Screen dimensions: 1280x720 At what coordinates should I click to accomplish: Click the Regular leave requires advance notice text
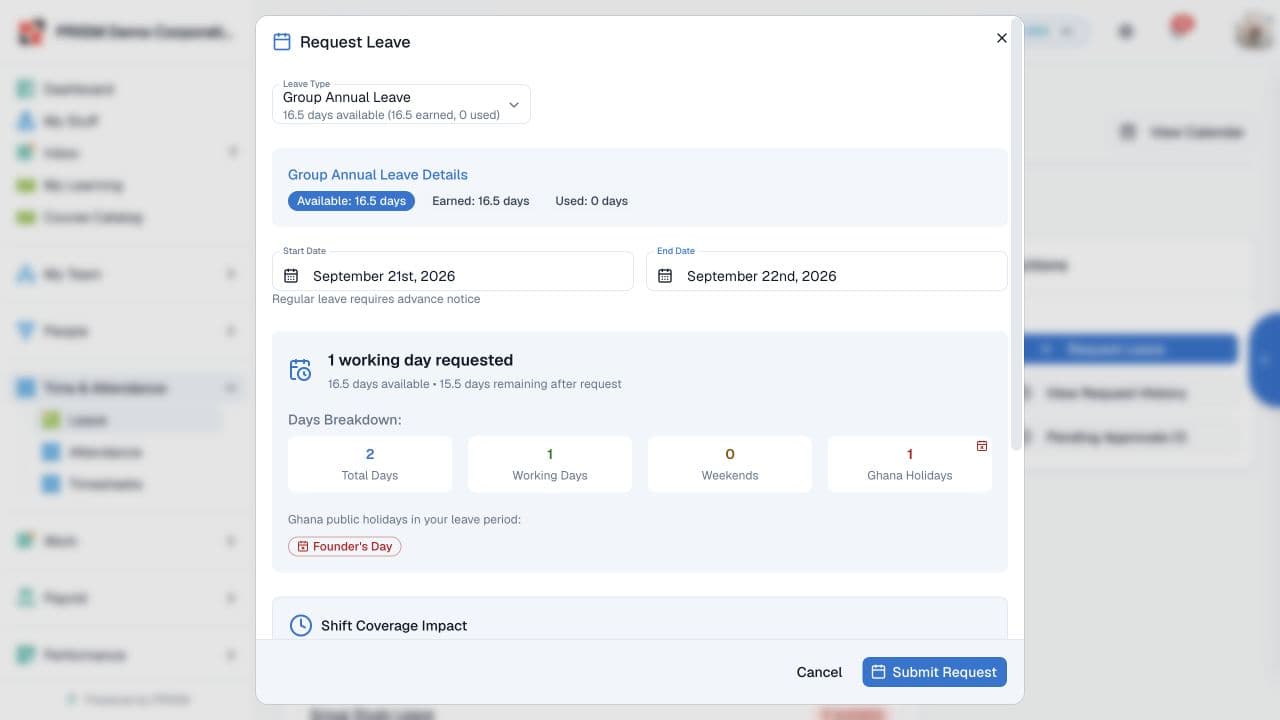[x=376, y=299]
